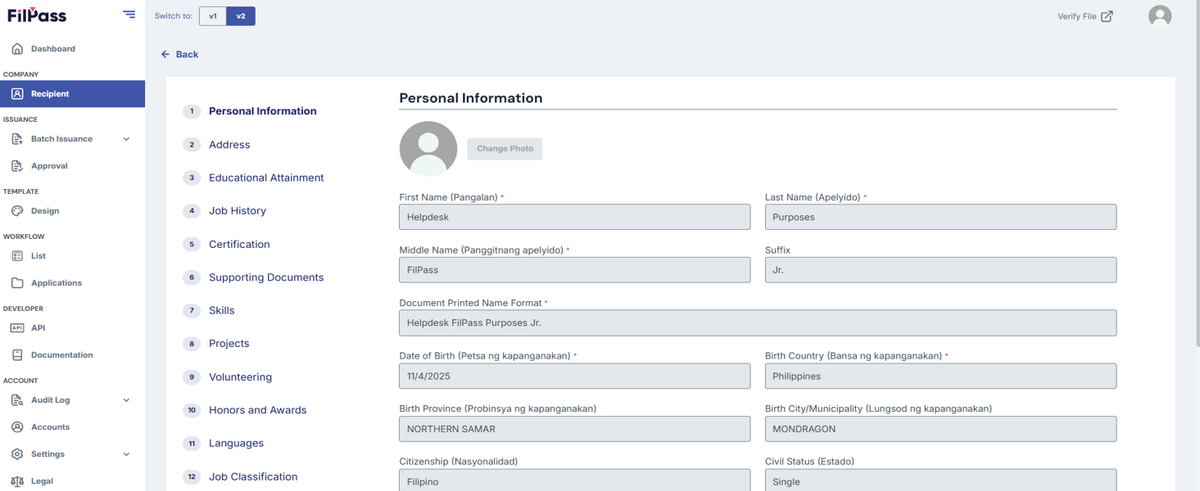Expand the Audit Log submenu chevron

(x=126, y=400)
